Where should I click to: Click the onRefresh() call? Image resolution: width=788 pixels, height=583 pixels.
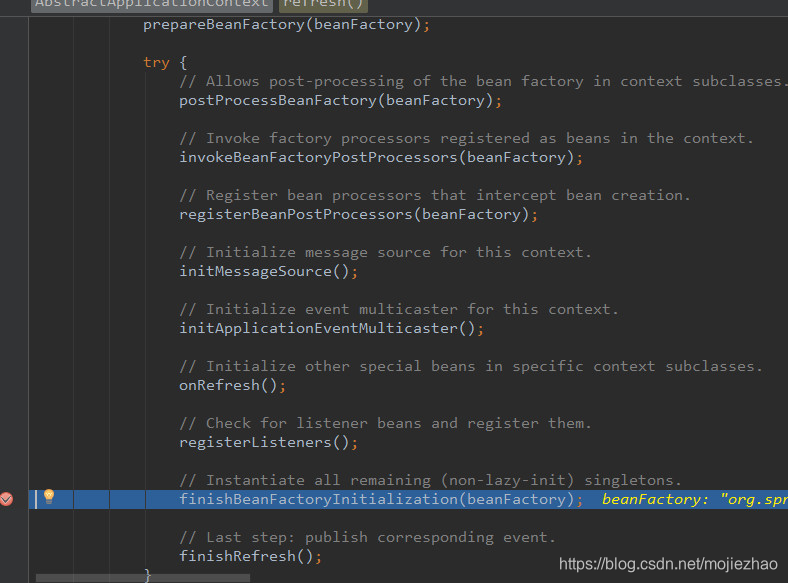232,385
